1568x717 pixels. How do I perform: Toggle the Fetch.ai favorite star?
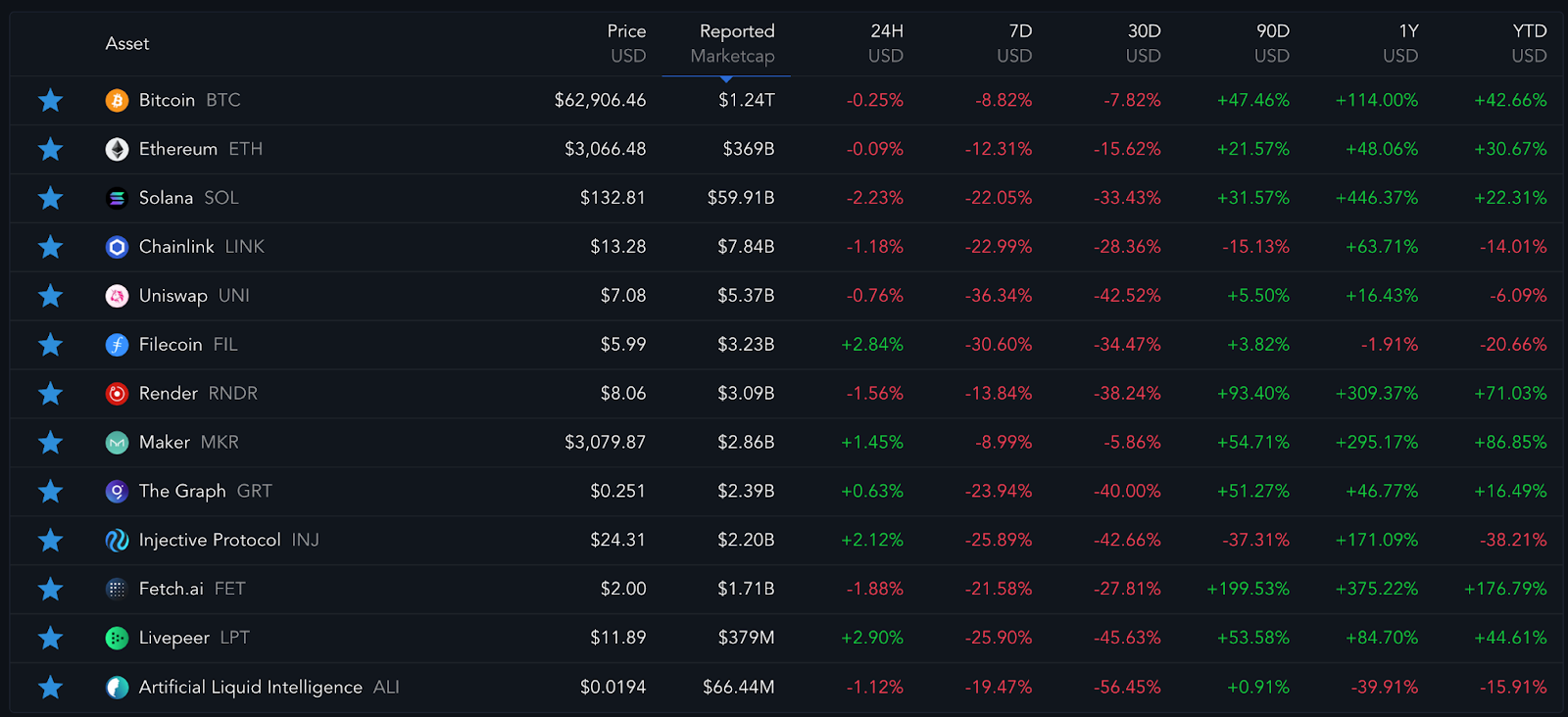tap(50, 589)
